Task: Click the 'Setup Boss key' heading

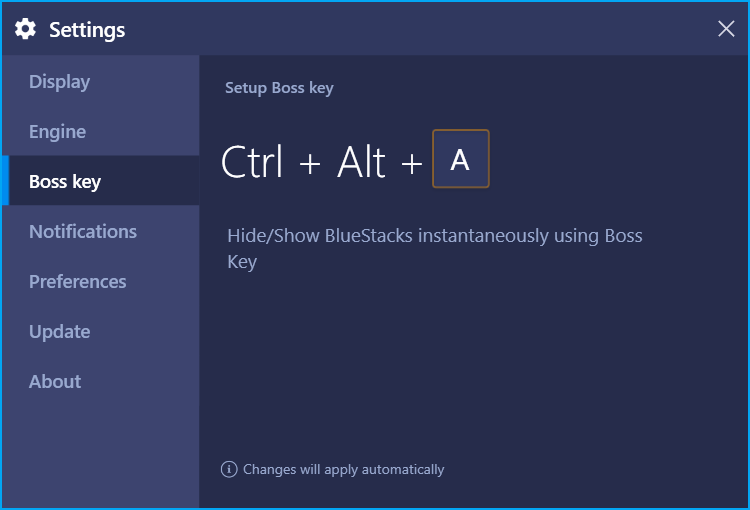Action: (279, 88)
